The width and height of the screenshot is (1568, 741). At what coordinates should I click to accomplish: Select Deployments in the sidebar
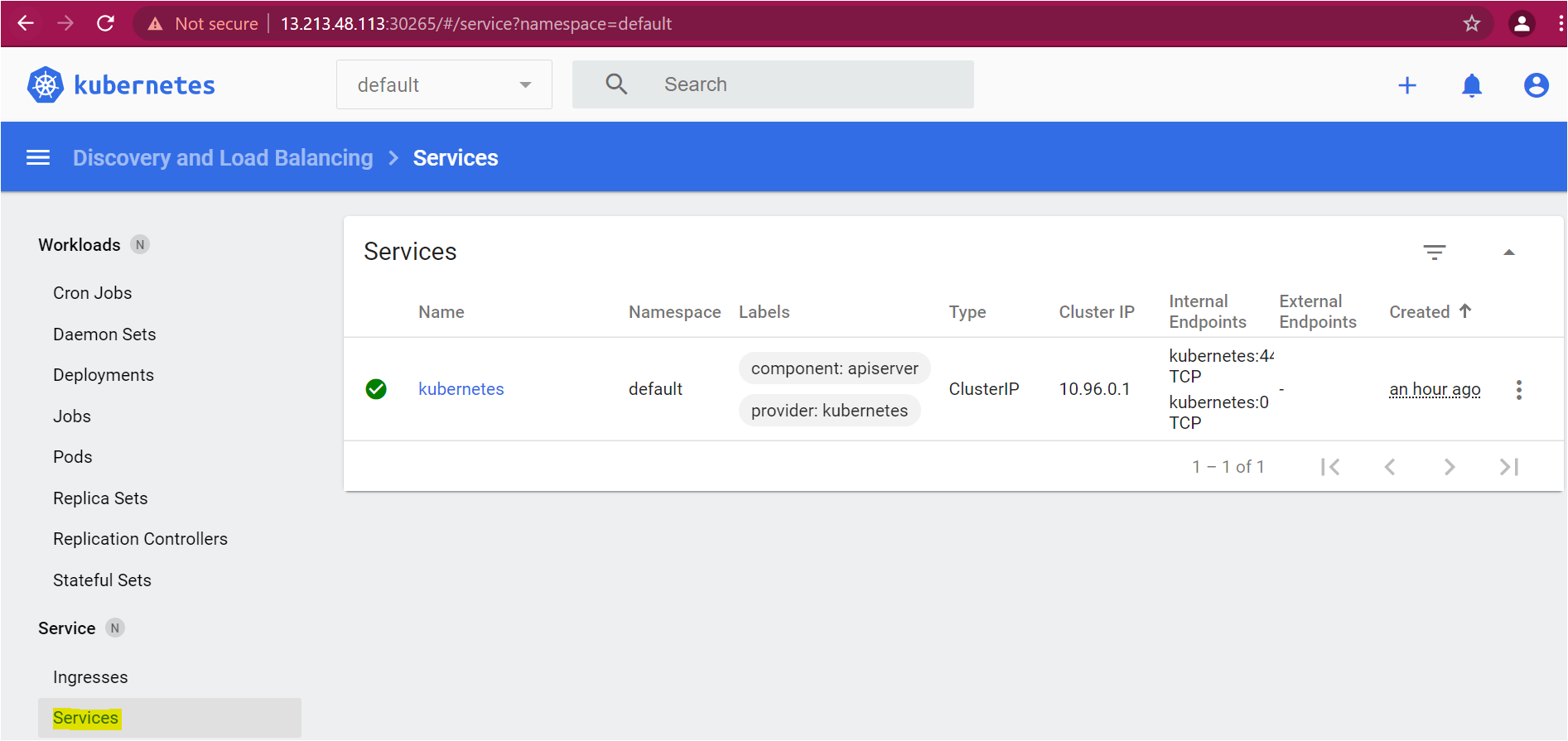(x=104, y=375)
